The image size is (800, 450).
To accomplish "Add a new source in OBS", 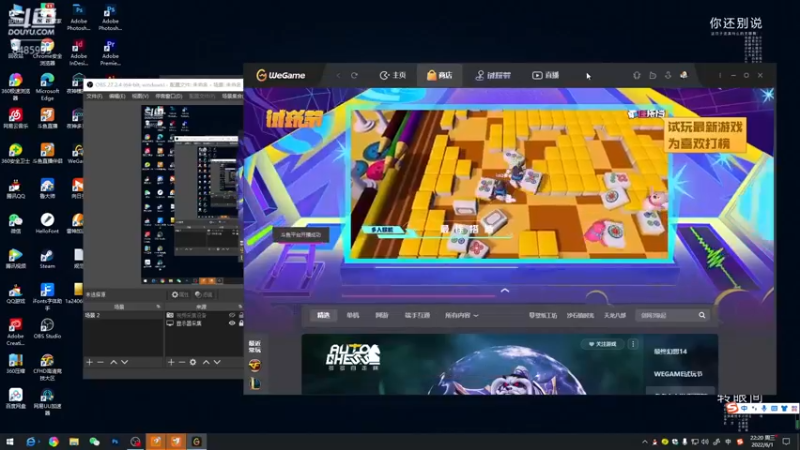I will 171,362.
